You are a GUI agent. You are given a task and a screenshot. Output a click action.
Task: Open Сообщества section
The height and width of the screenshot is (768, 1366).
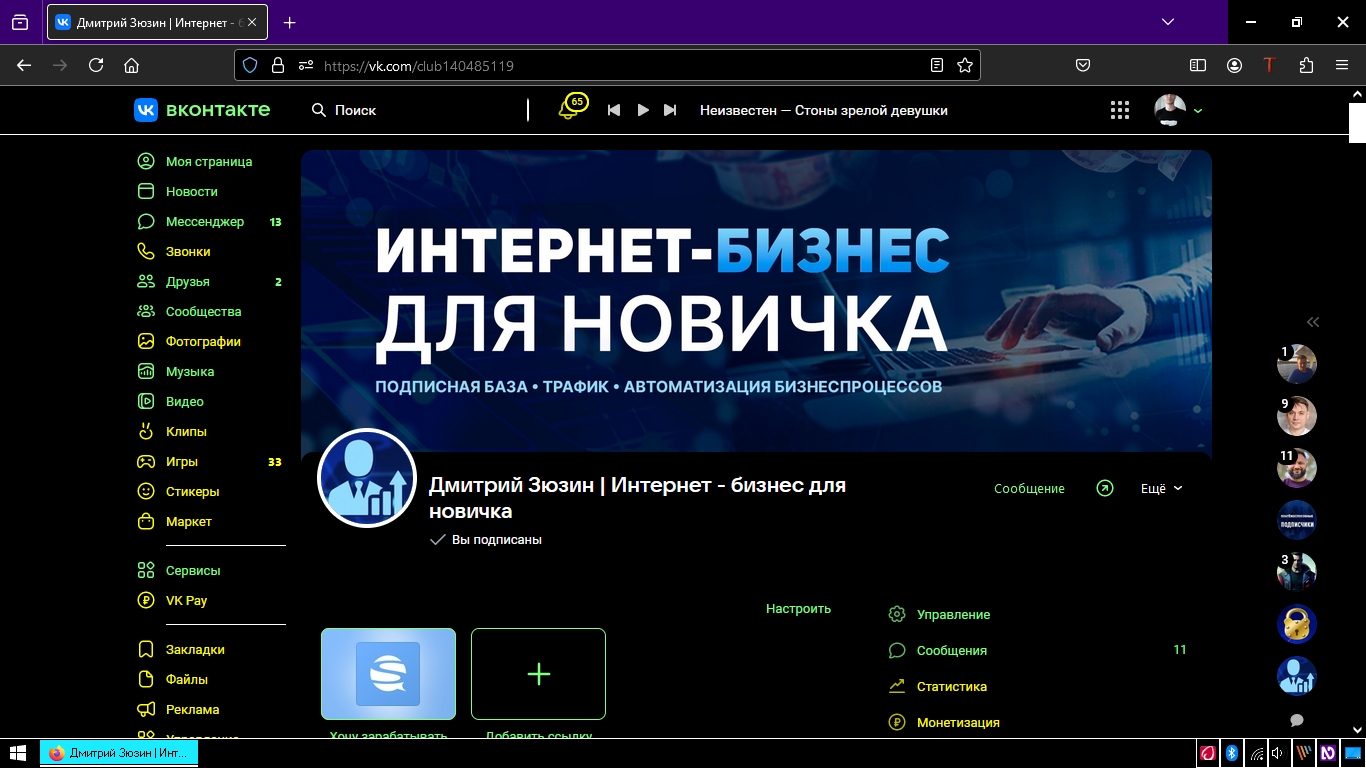point(204,311)
